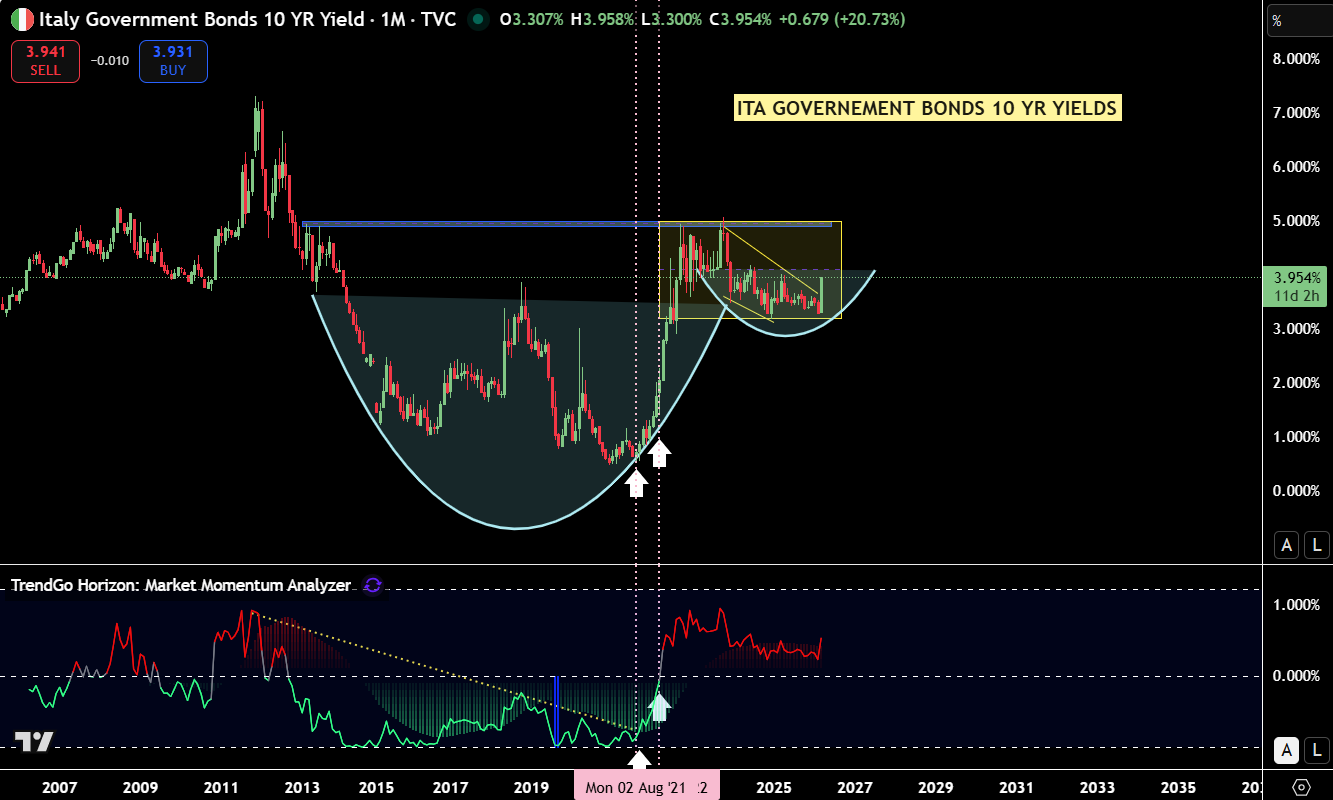Enable log scale L on indicator pane
The width and height of the screenshot is (1333, 800).
1316,750
